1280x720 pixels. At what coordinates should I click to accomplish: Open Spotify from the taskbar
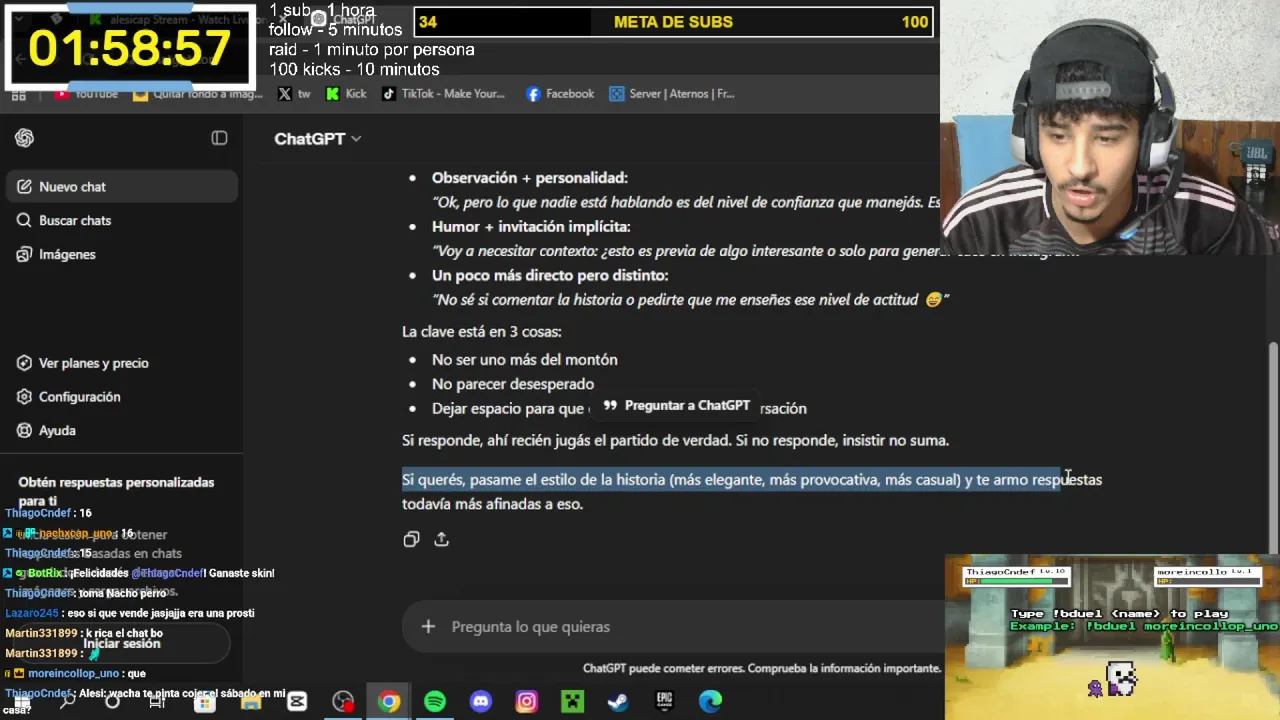(x=435, y=702)
